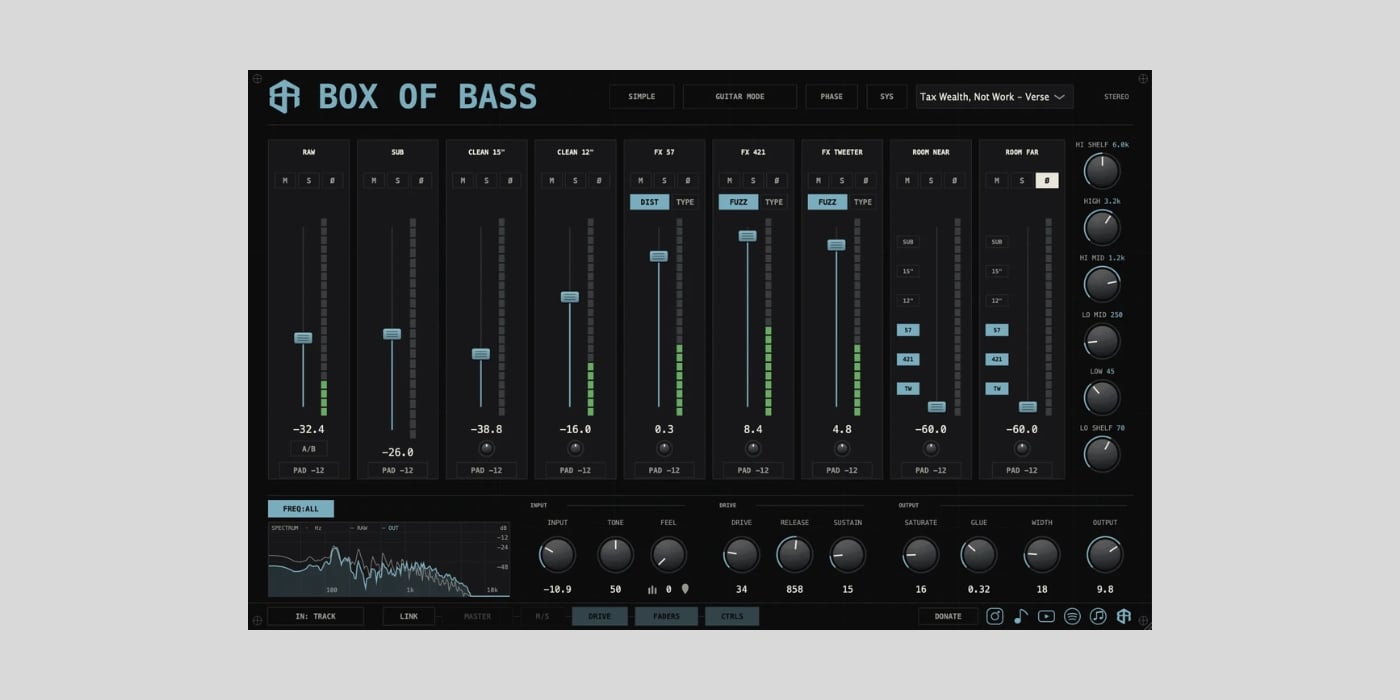This screenshot has height=700, width=1400.
Task: Flip phase (ø) on the RAW channel
Action: (331, 181)
